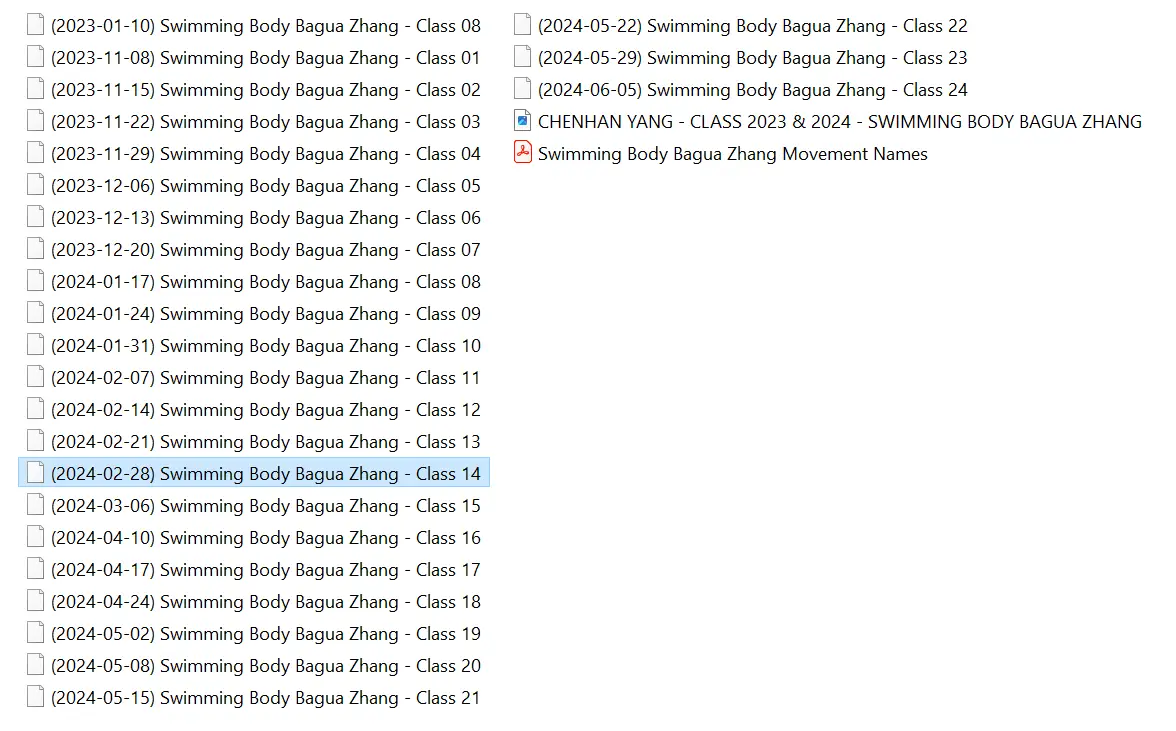Screen dimensions: 1176x731
Task: Select the file named 2023-11-15 Class 02
Action: [x=265, y=90]
